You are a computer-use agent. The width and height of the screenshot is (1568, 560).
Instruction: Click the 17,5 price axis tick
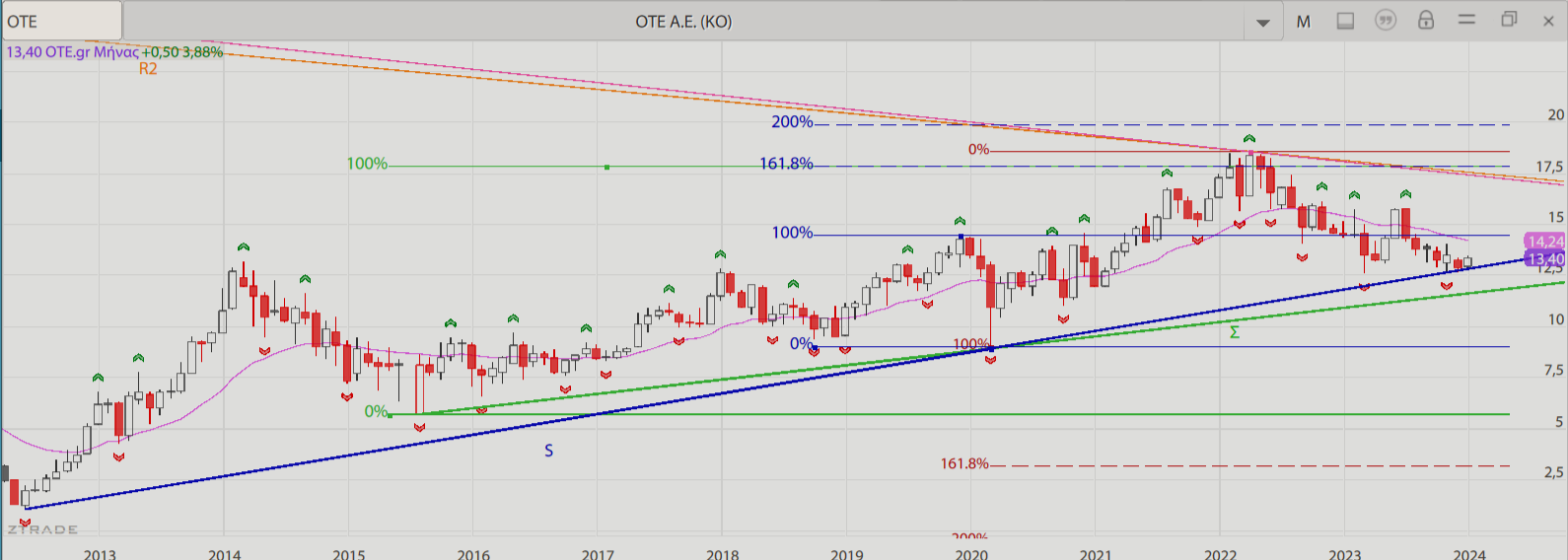click(x=1550, y=167)
